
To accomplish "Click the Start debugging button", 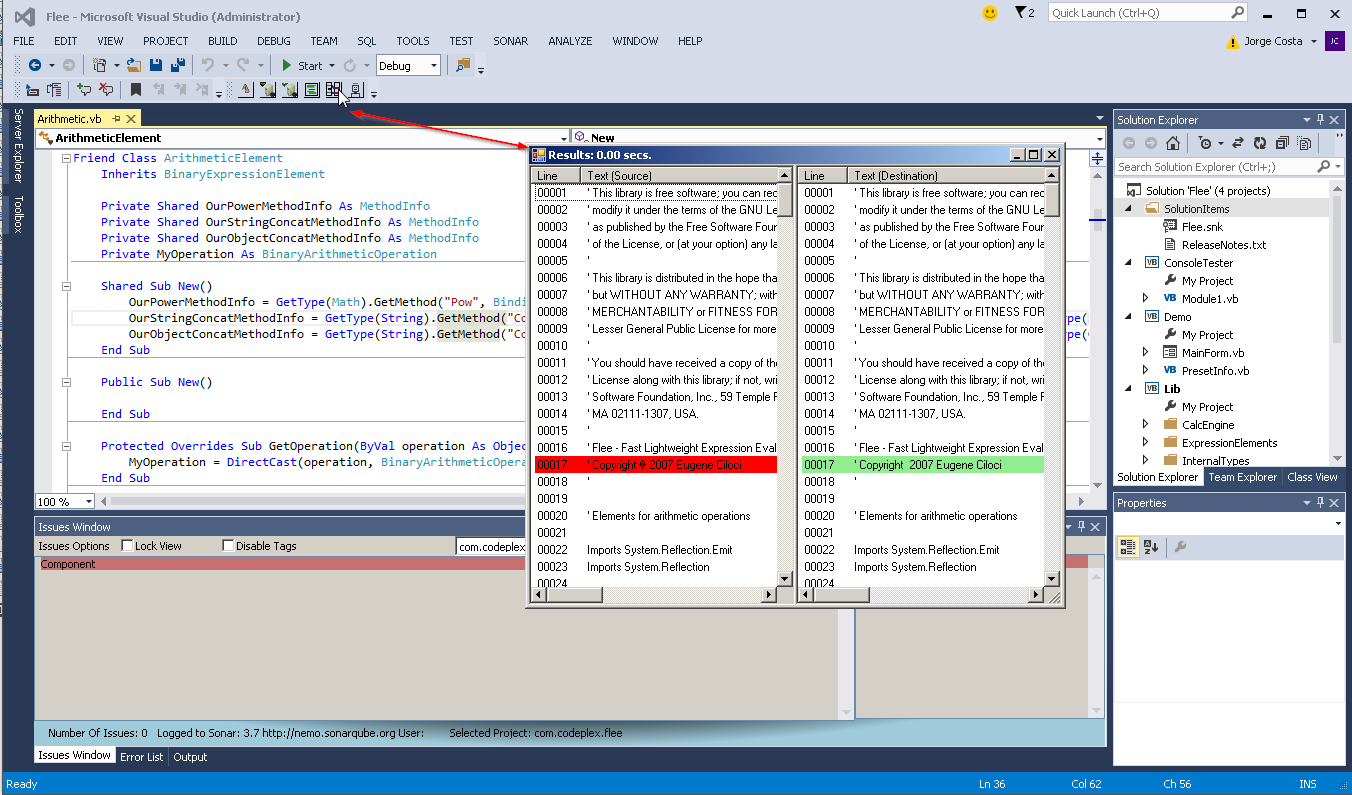I will point(301,66).
